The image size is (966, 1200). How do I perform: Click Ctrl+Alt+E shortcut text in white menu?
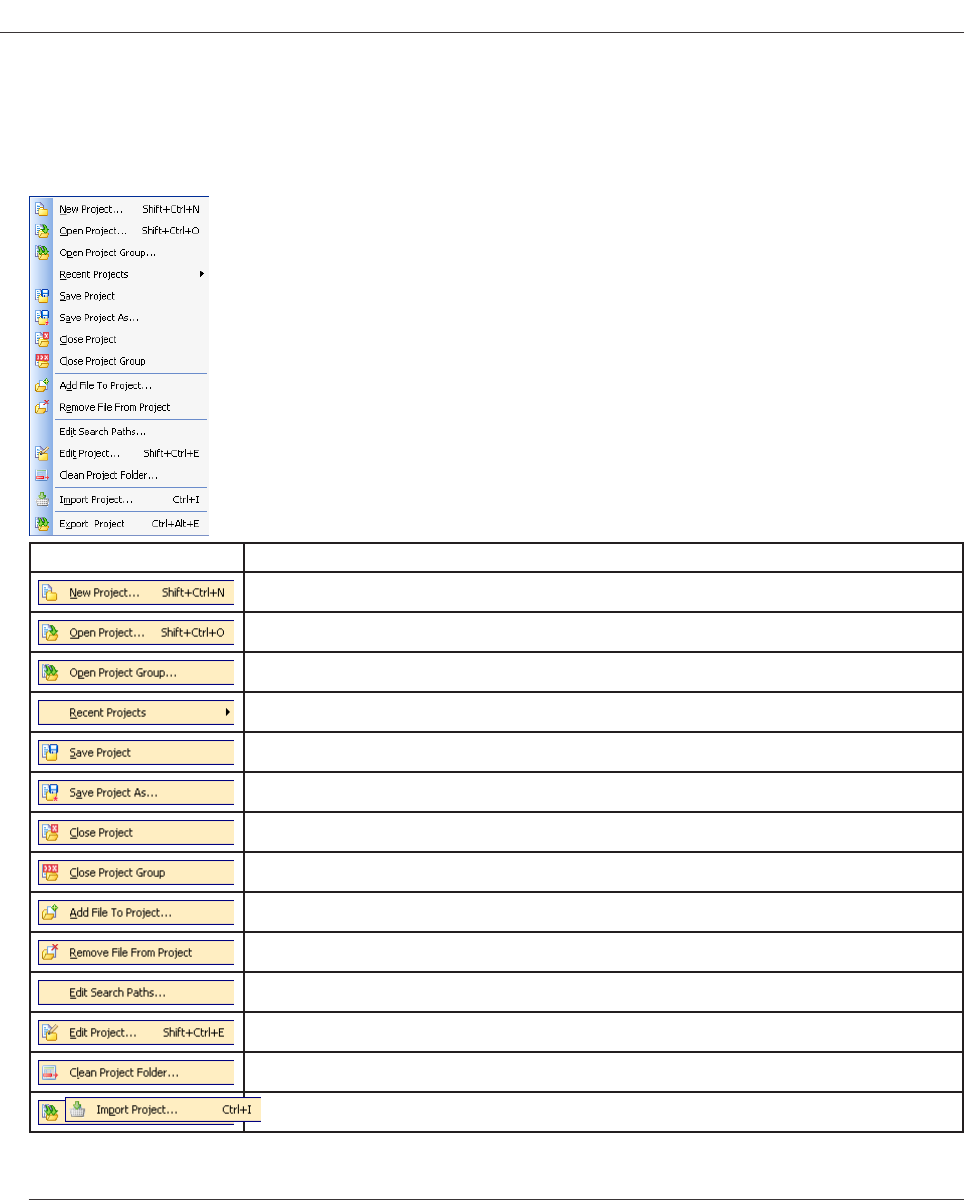coord(176,523)
